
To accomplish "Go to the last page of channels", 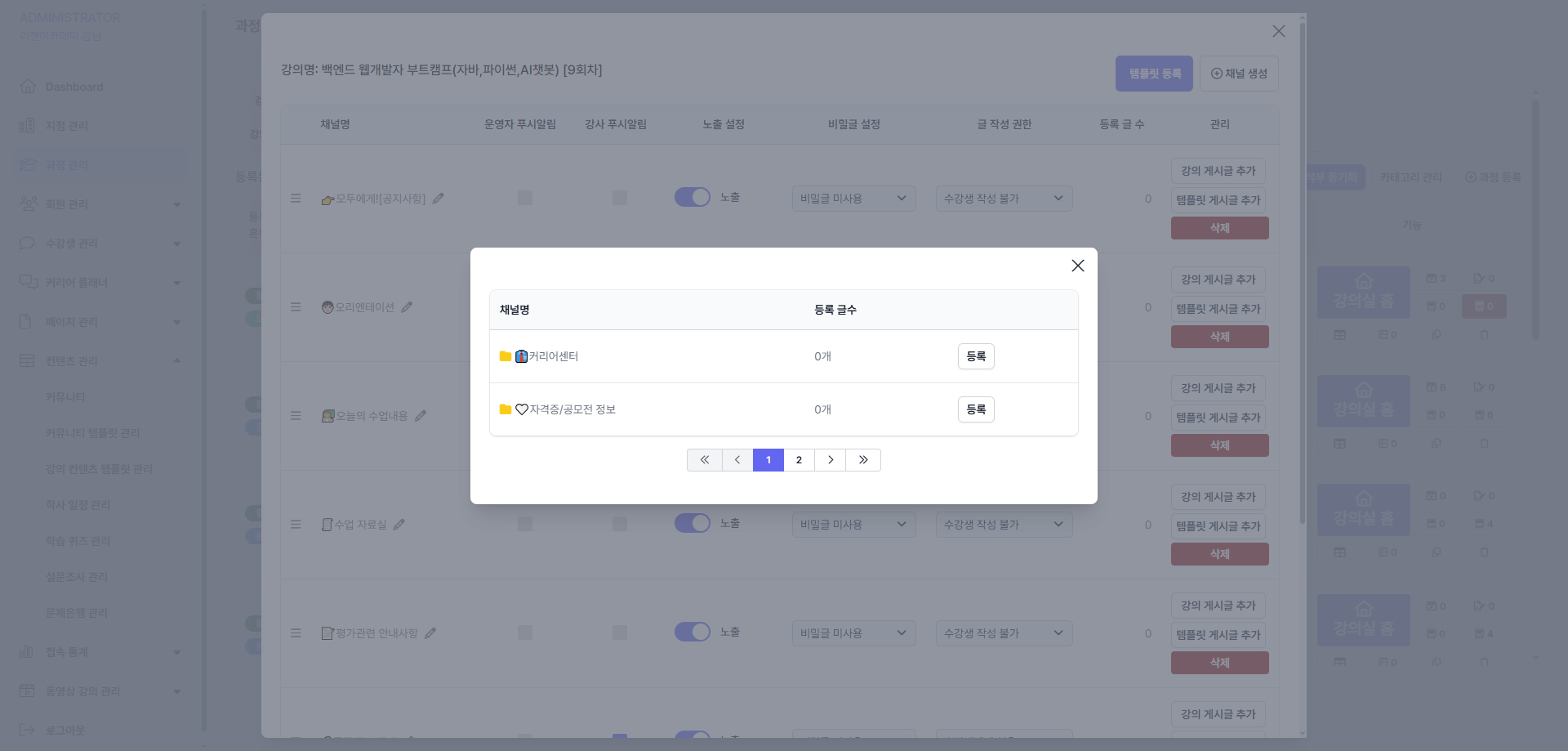I will [863, 460].
